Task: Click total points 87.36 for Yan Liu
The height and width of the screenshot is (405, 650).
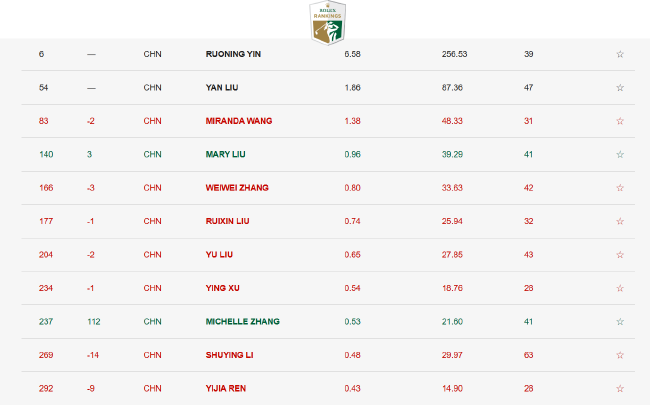Action: [x=452, y=88]
